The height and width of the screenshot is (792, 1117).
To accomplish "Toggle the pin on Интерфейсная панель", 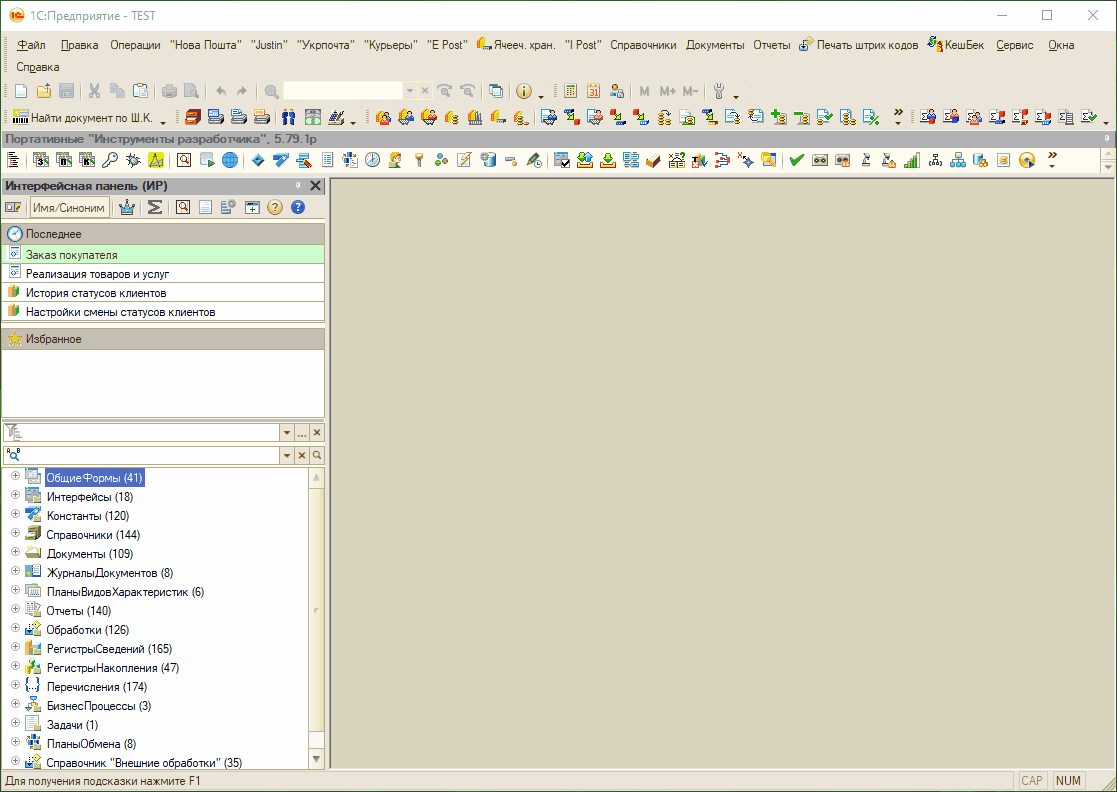I will tap(298, 186).
